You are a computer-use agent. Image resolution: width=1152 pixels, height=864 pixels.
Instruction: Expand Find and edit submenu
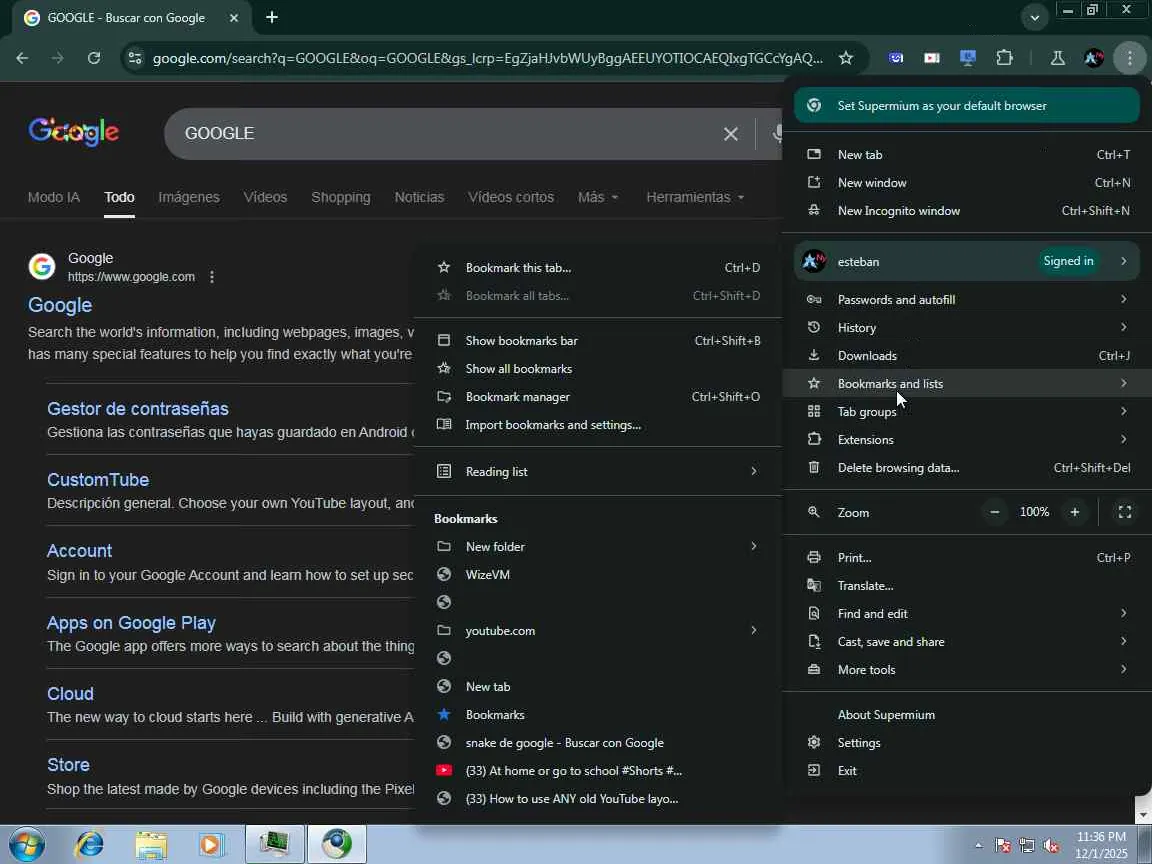click(x=968, y=613)
